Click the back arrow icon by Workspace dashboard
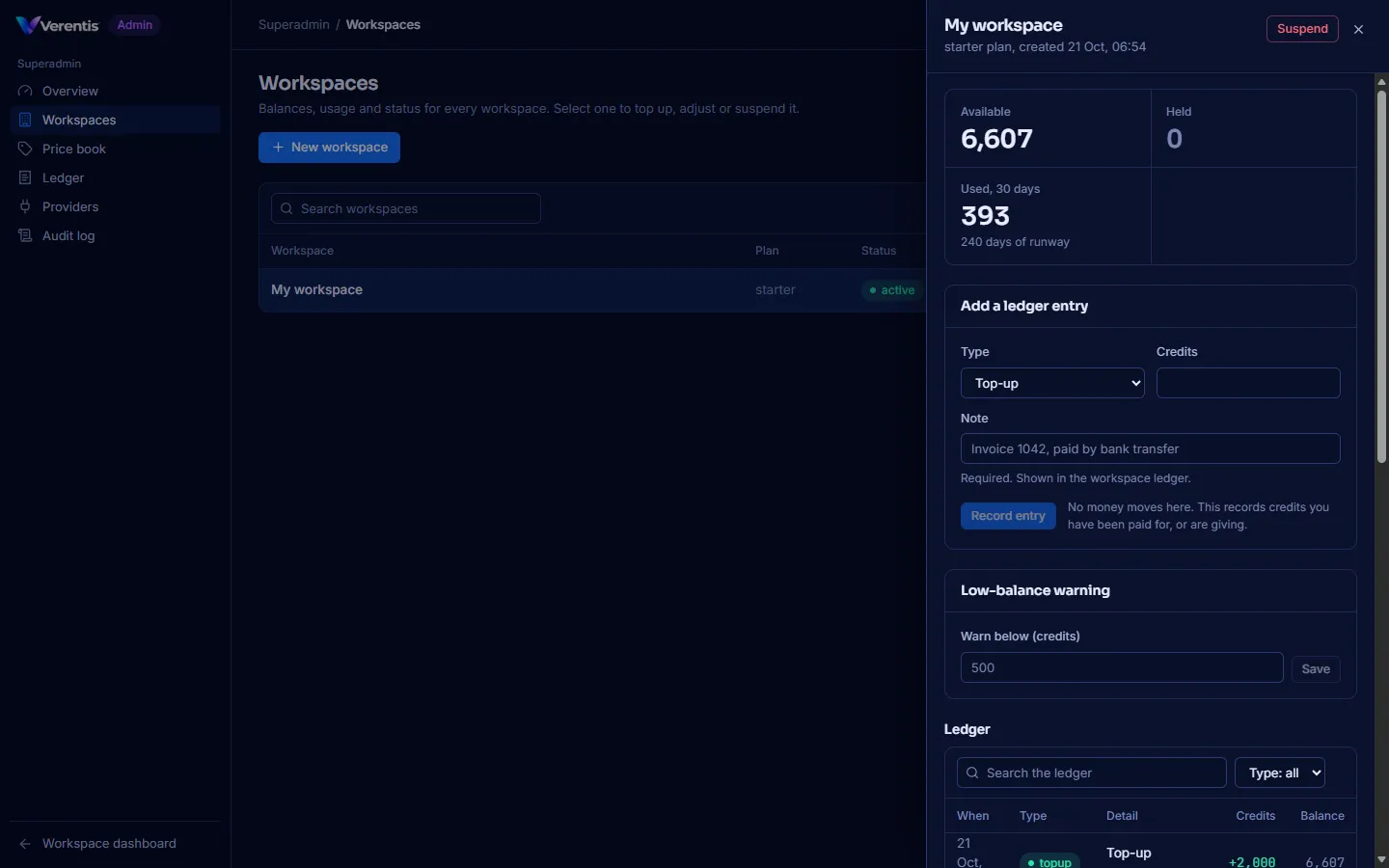Image resolution: width=1389 pixels, height=868 pixels. click(x=25, y=844)
